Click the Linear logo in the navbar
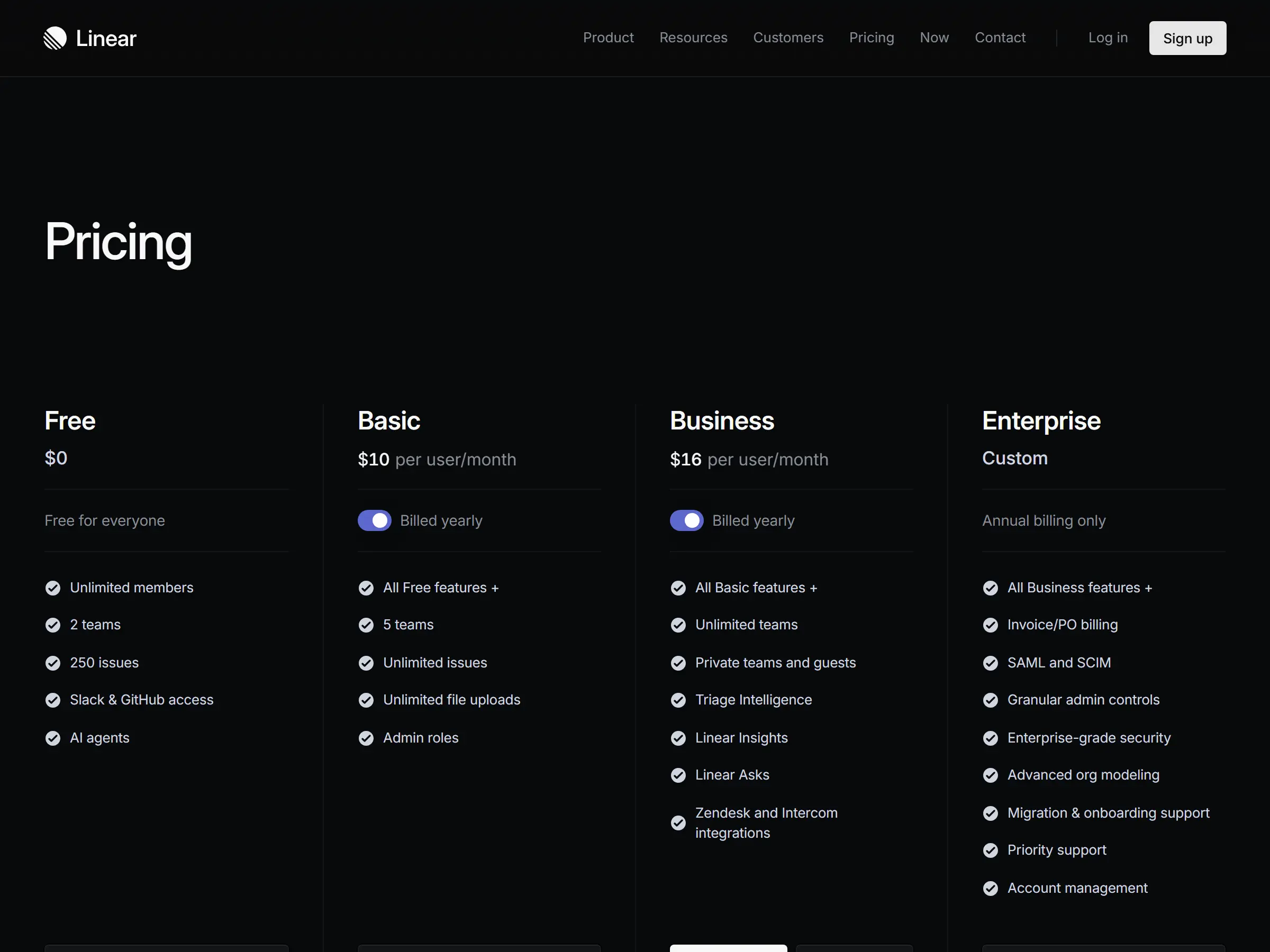The height and width of the screenshot is (952, 1270). 89,38
